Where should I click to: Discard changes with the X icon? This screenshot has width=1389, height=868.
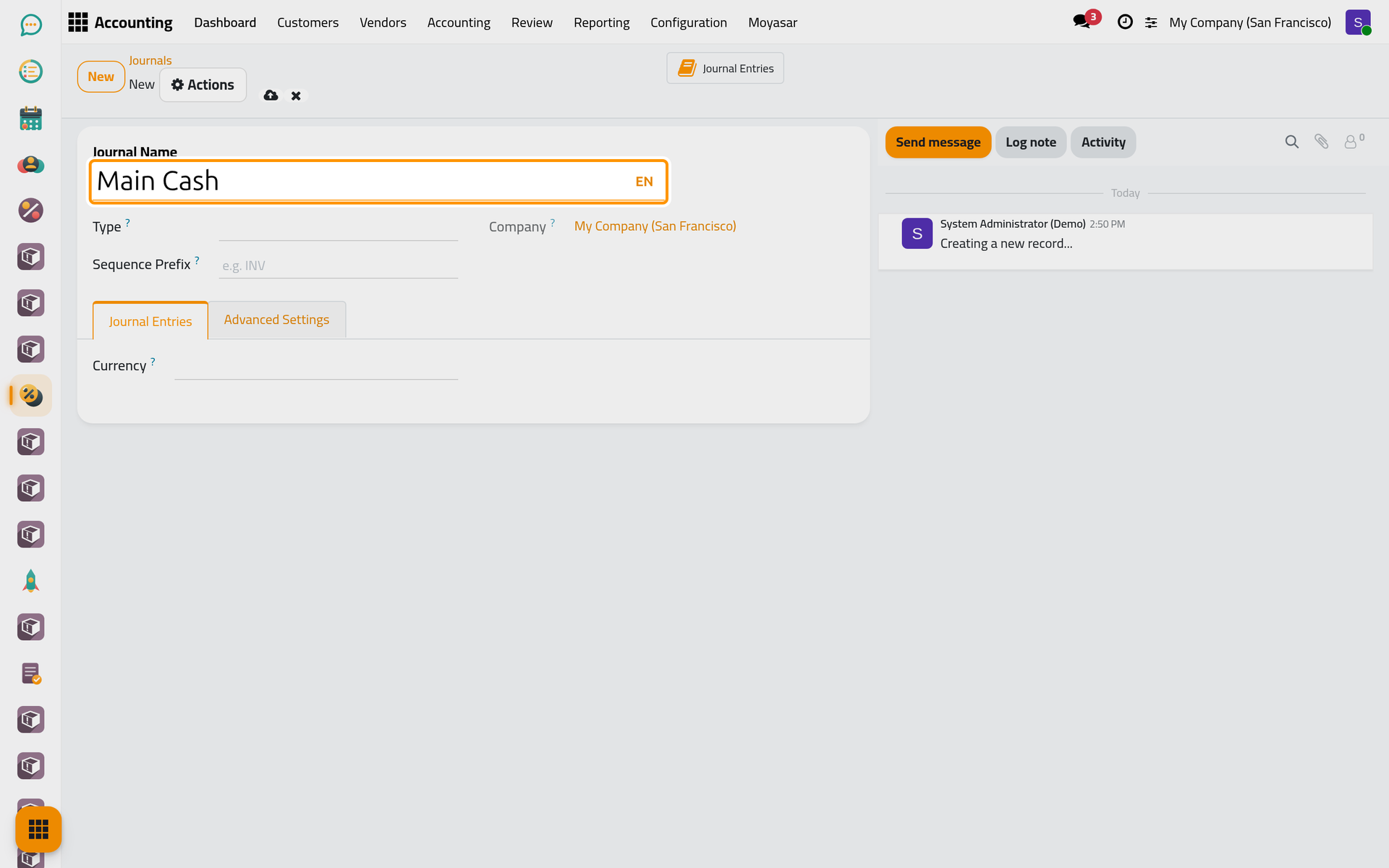296,95
